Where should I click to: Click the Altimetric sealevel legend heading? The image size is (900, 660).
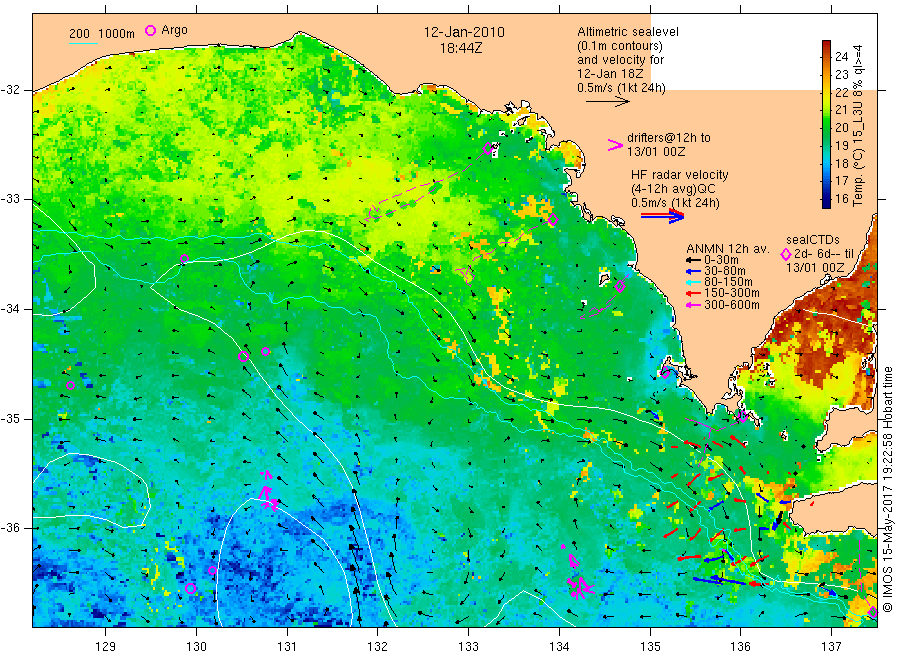pyautogui.click(x=628, y=32)
